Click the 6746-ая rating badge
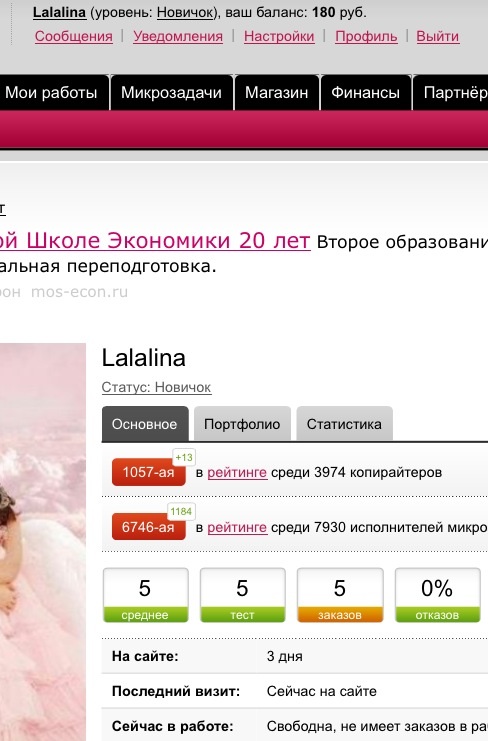 point(148,526)
